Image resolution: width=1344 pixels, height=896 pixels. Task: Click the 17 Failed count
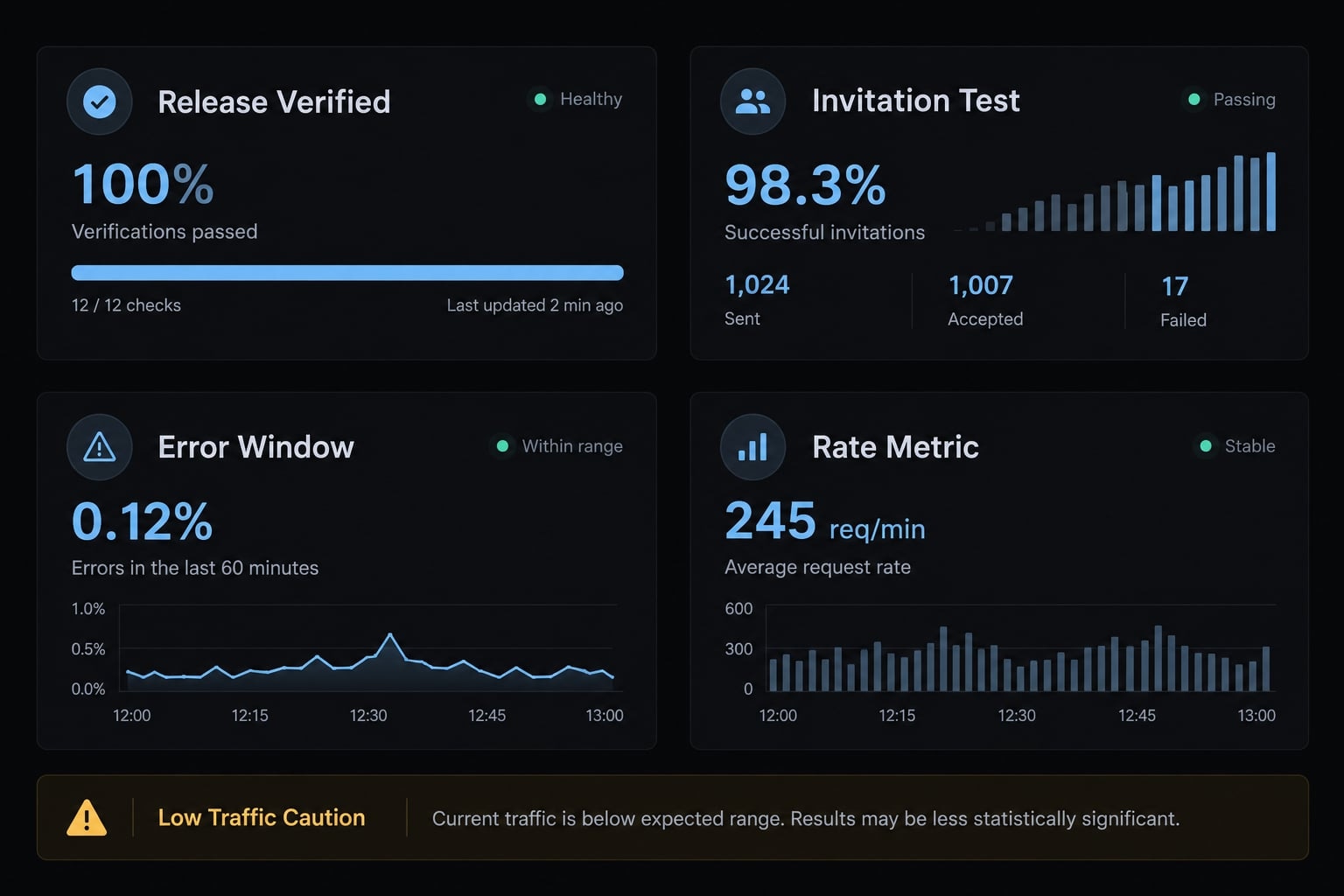click(x=1174, y=286)
